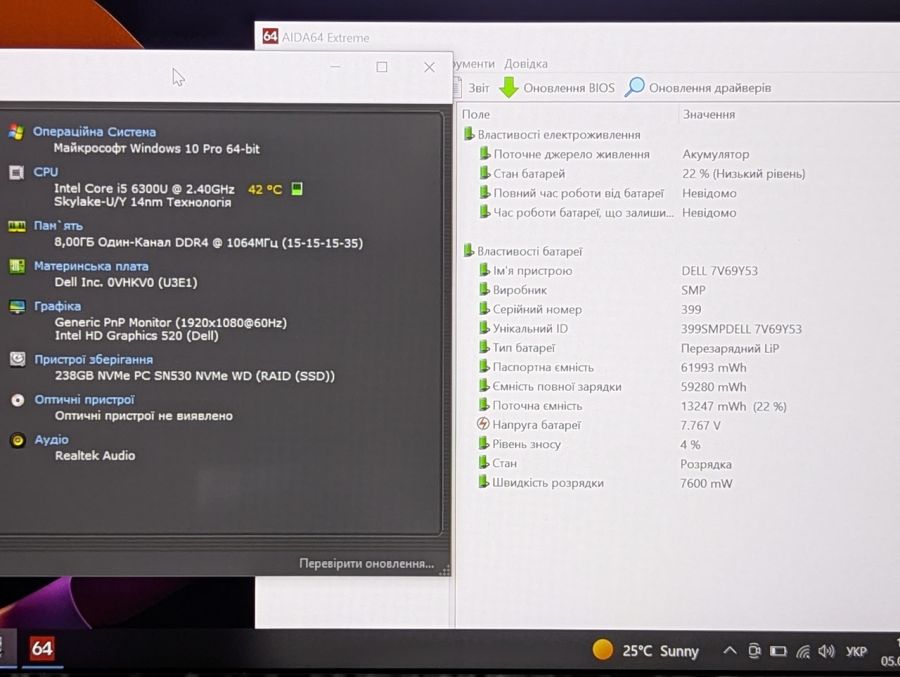Screen dimensions: 900x677
Task: Click the AIDA64 title bar logo icon
Action: [x=270, y=37]
